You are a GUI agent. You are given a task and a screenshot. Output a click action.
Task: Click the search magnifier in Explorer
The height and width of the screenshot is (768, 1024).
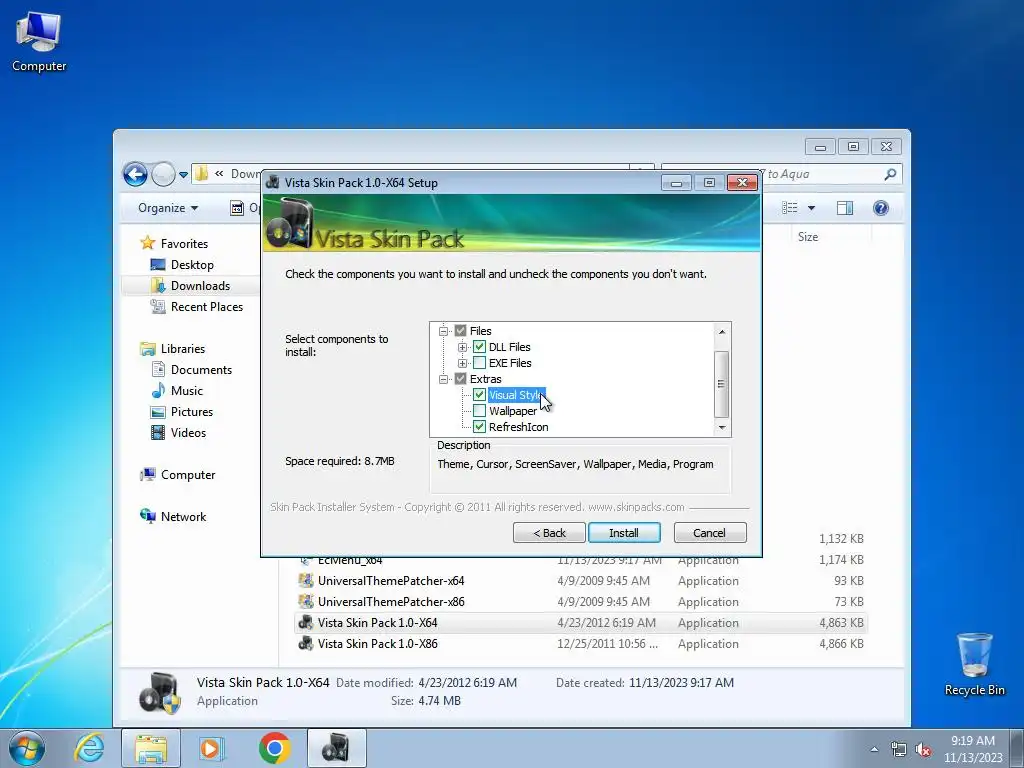pos(889,174)
